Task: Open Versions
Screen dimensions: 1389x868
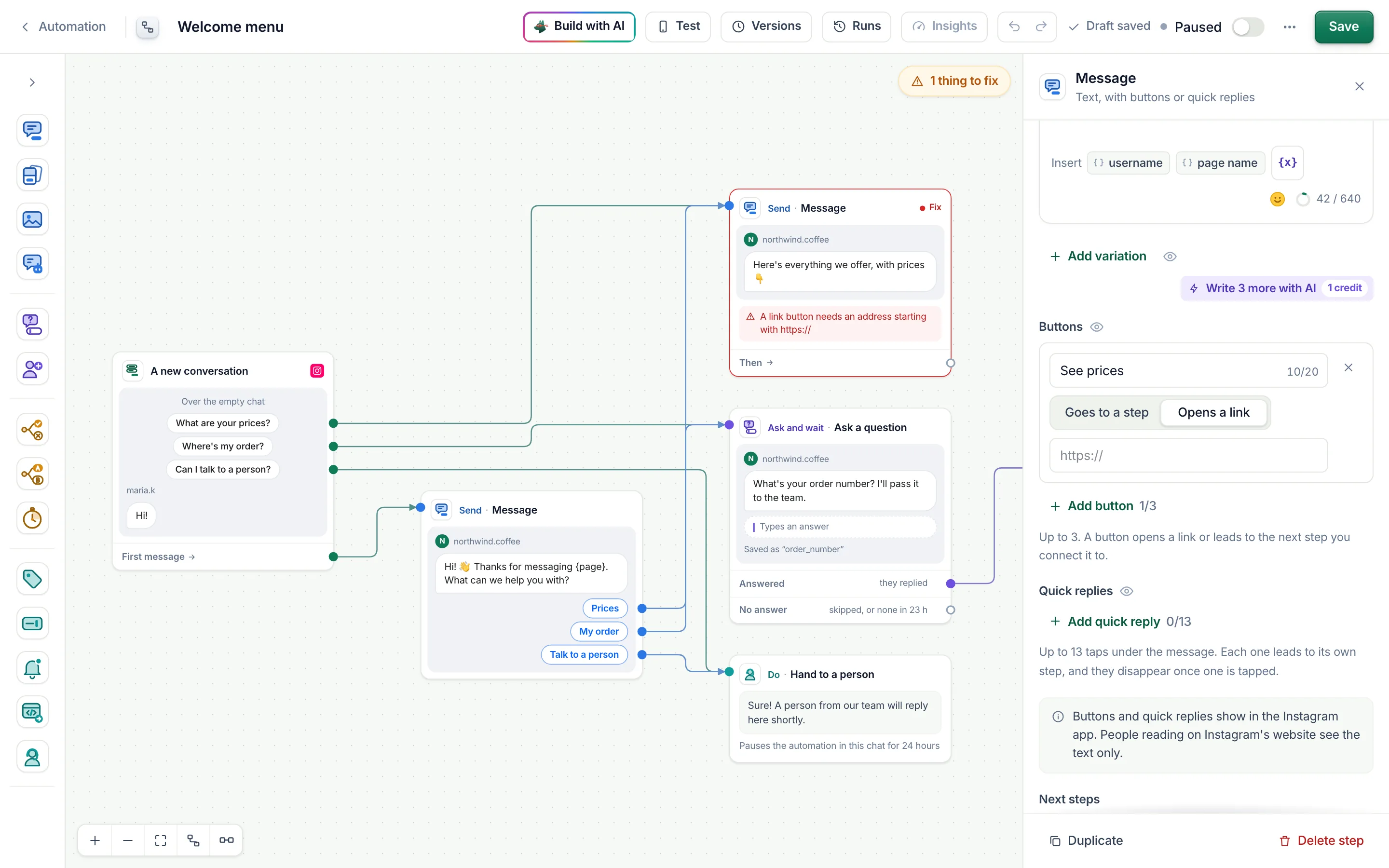Action: [766, 27]
